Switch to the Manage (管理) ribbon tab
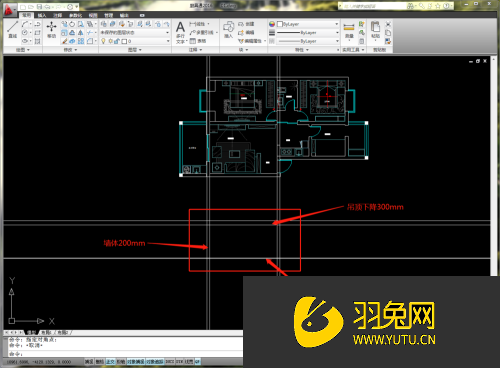This screenshot has height=368, width=500. point(108,15)
